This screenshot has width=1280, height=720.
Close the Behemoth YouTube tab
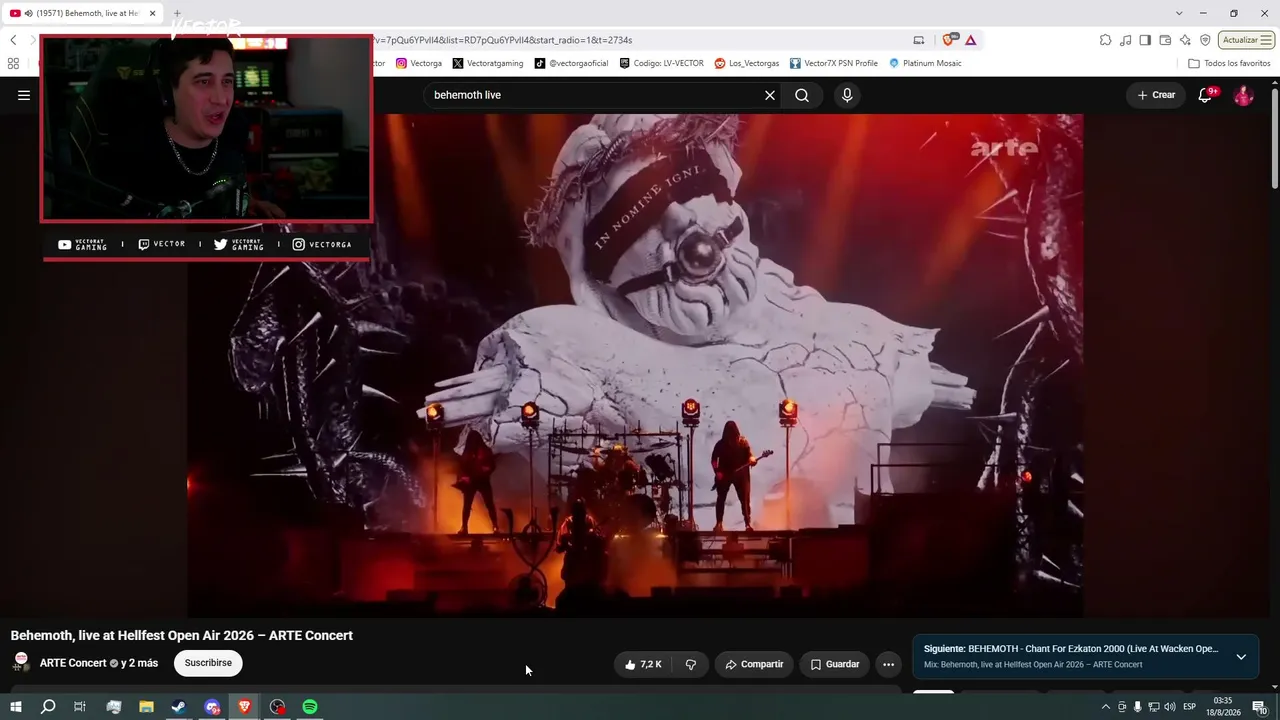(x=153, y=13)
